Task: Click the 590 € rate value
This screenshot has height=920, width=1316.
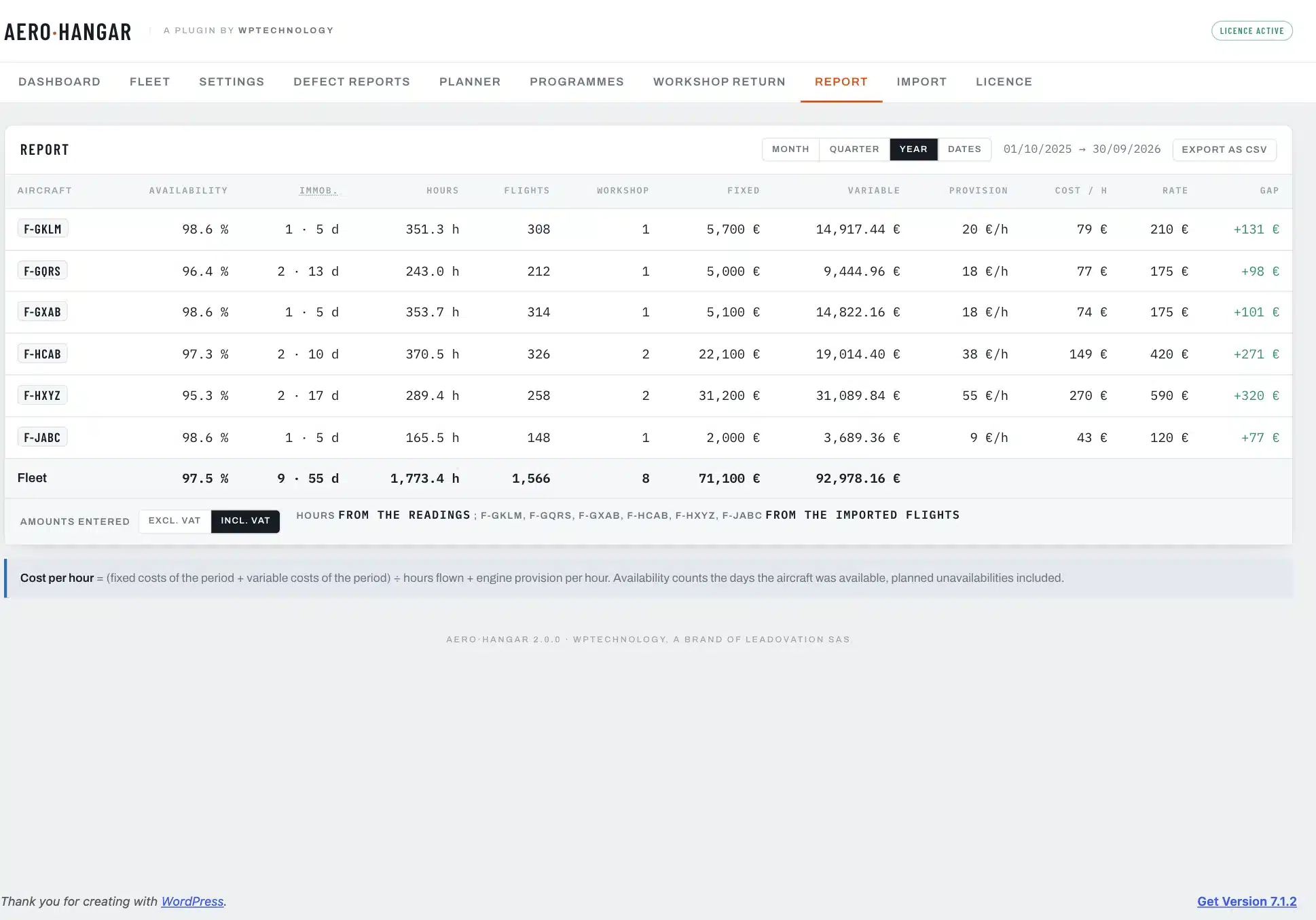Action: point(1169,396)
